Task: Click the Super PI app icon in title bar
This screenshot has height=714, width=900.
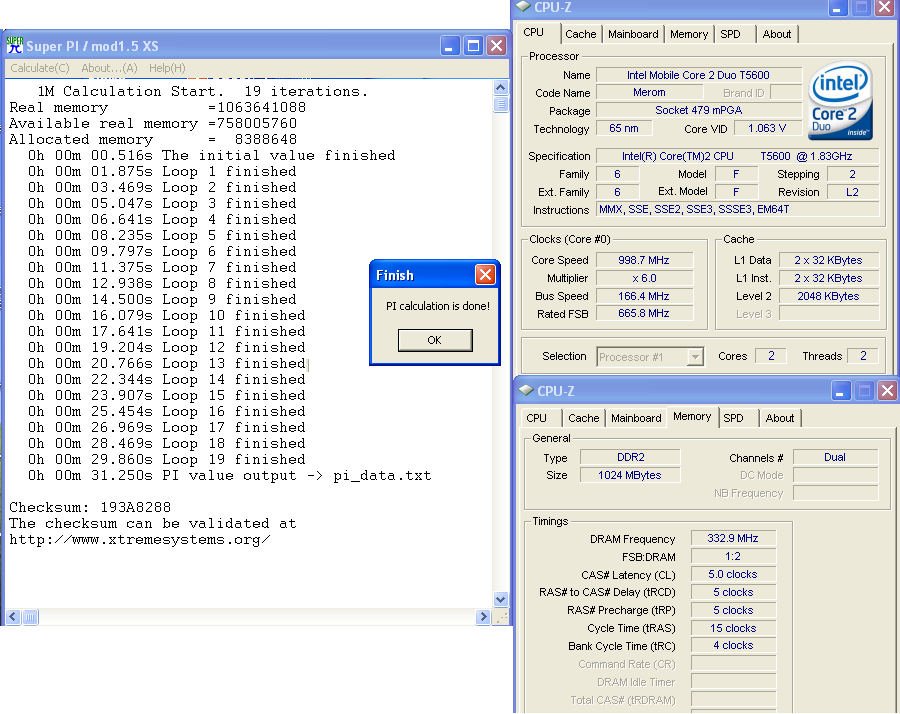Action: pos(15,45)
